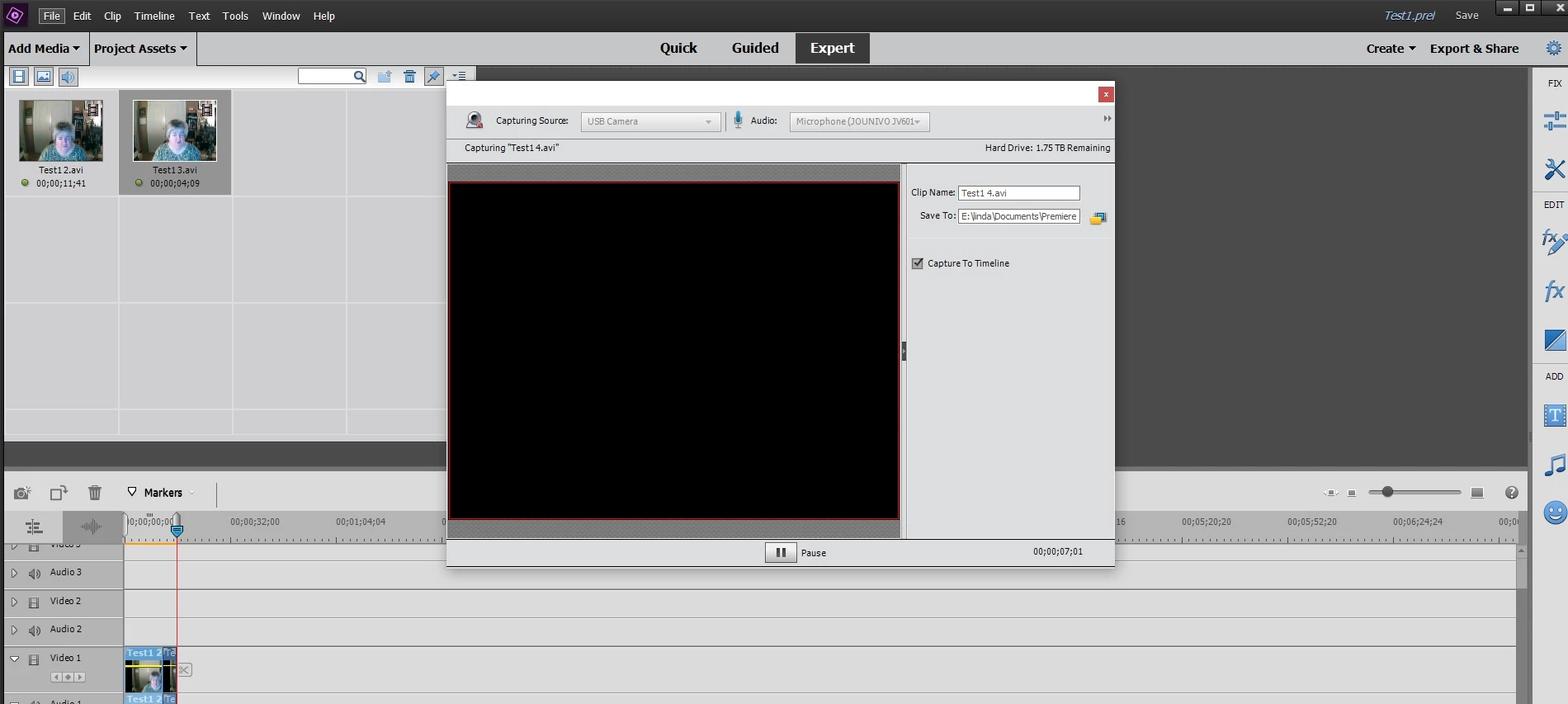
Task: Toggle Video 2 track film icon
Action: pyautogui.click(x=34, y=602)
